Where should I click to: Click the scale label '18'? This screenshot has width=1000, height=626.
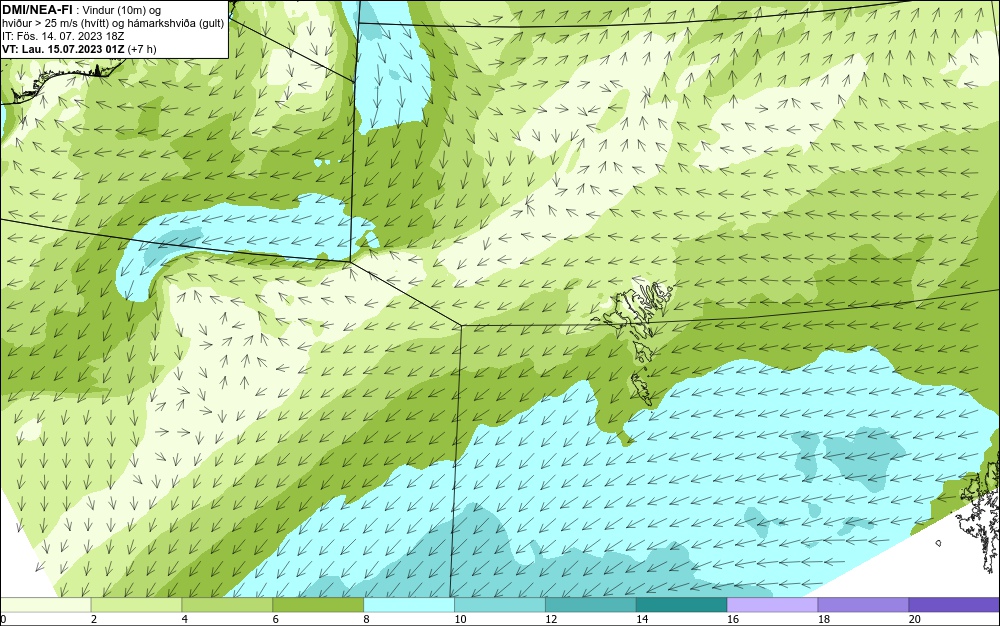(x=823, y=619)
